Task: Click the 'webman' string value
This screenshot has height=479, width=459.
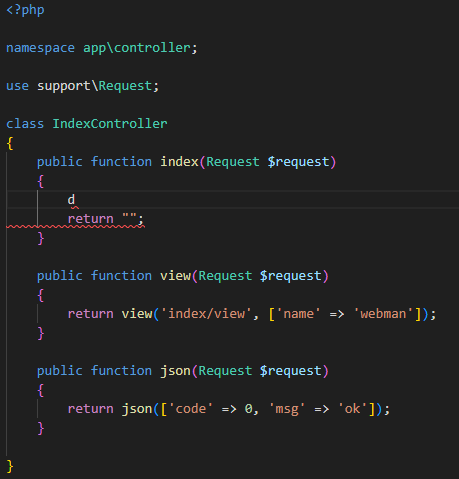Action: 383,314
